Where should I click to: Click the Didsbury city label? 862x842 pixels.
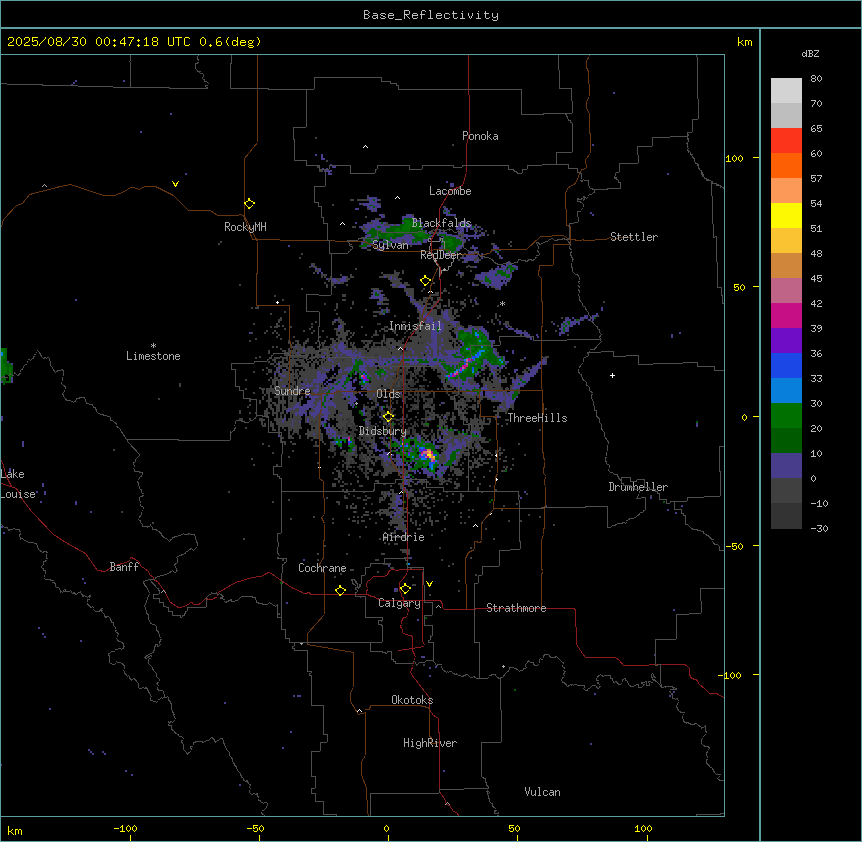383,431
